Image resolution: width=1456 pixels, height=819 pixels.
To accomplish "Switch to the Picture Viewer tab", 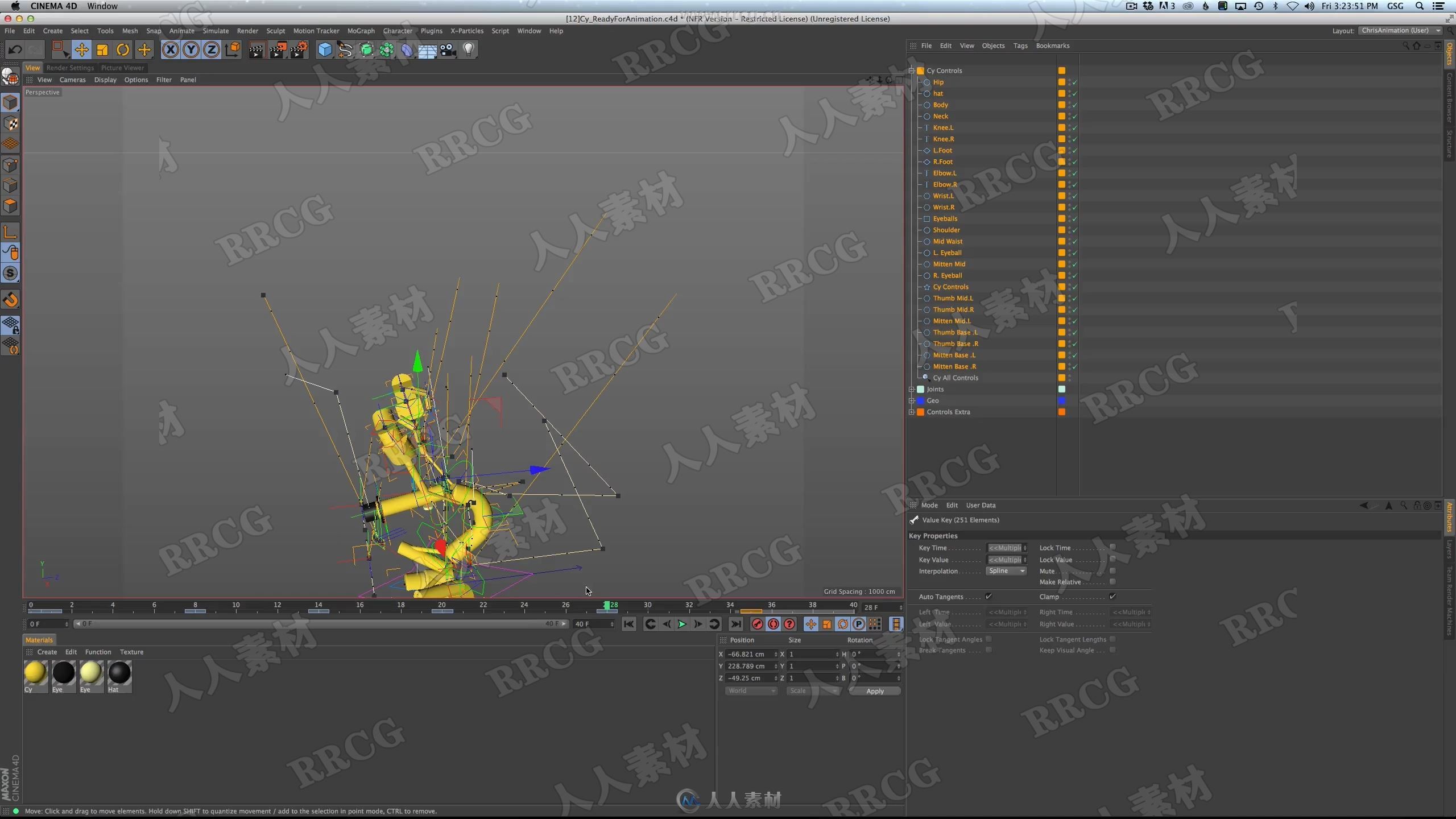I will pos(122,68).
